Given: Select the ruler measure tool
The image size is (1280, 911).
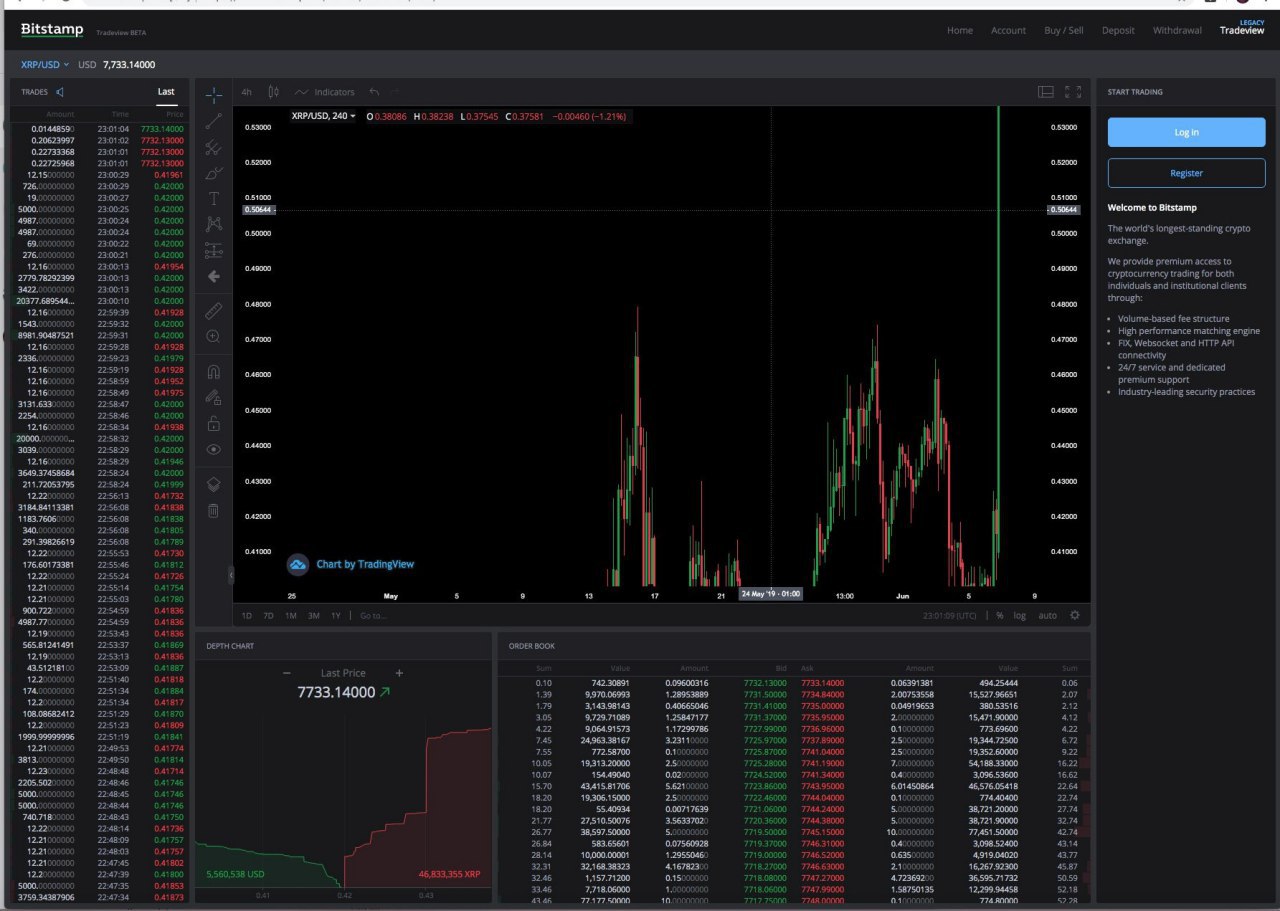Looking at the screenshot, I should (213, 311).
